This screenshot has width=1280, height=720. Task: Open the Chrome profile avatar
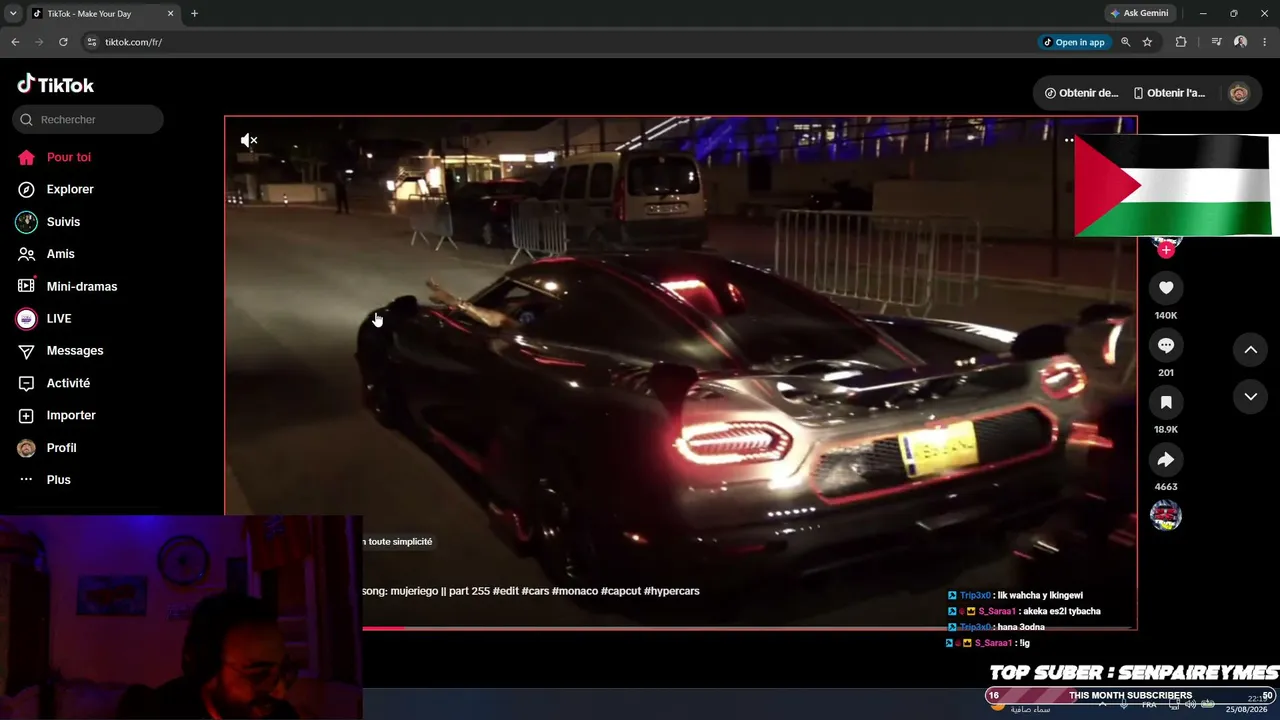point(1241,42)
